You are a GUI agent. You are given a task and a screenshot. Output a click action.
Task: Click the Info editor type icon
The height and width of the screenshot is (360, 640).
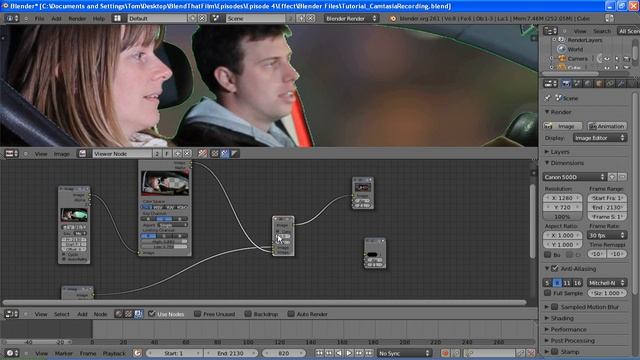[x=11, y=18]
